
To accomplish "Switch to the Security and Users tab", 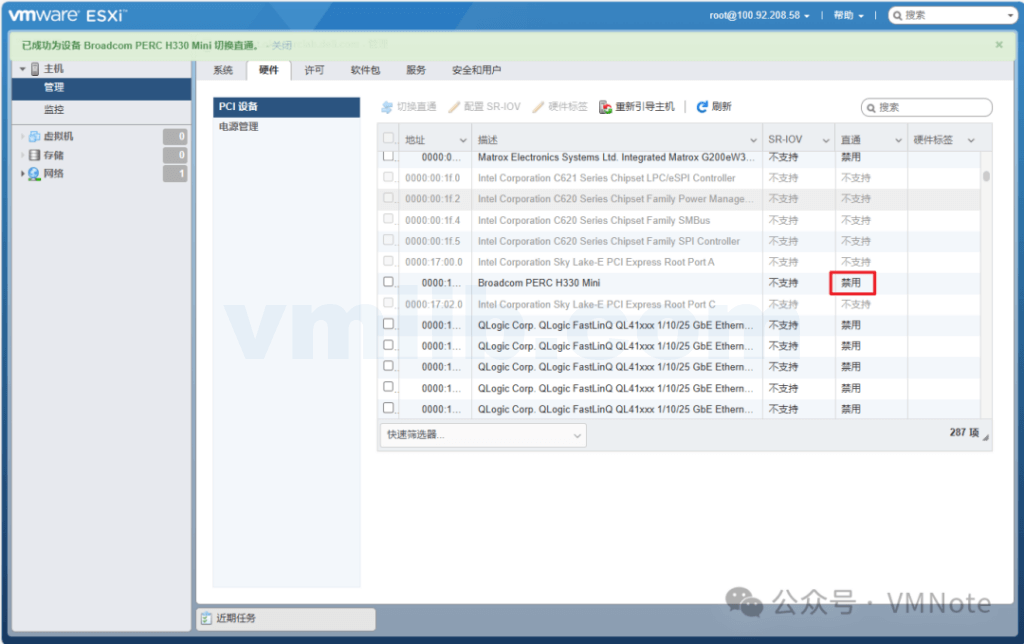I will 476,70.
